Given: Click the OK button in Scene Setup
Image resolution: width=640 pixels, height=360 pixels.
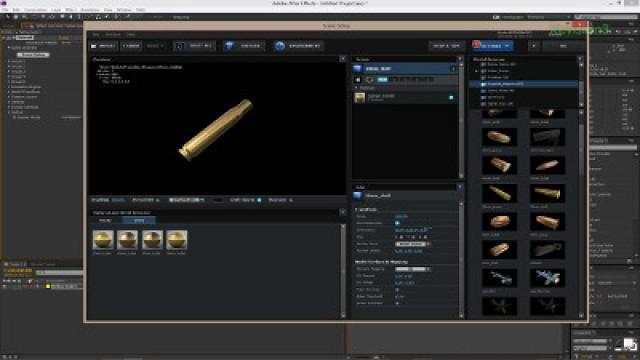Looking at the screenshot, I should (563, 46).
